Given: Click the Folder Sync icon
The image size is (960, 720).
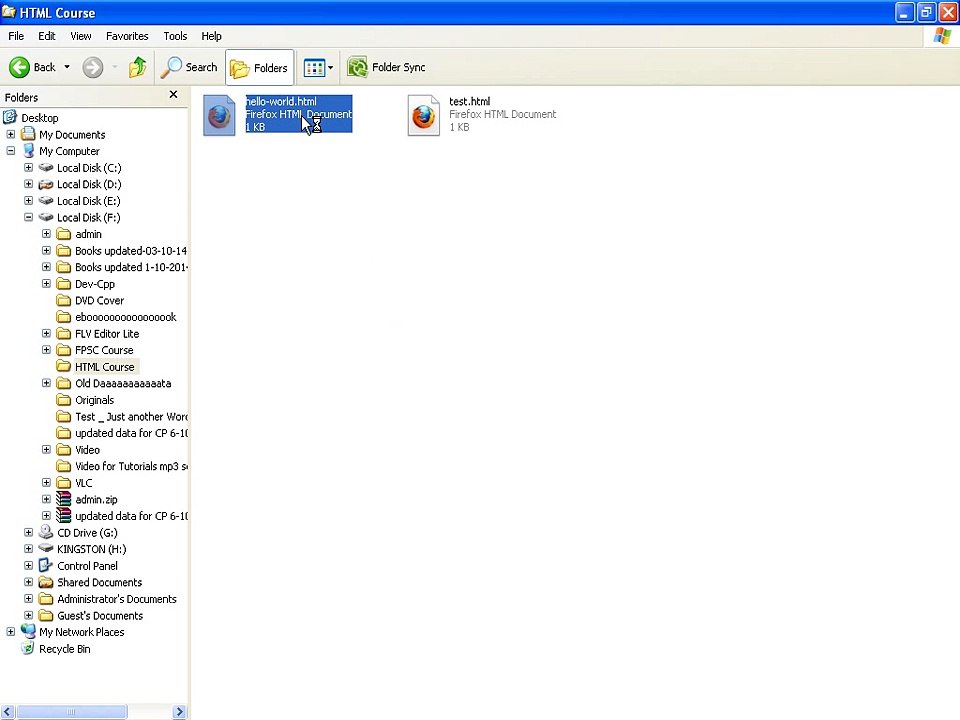Looking at the screenshot, I should coord(357,67).
